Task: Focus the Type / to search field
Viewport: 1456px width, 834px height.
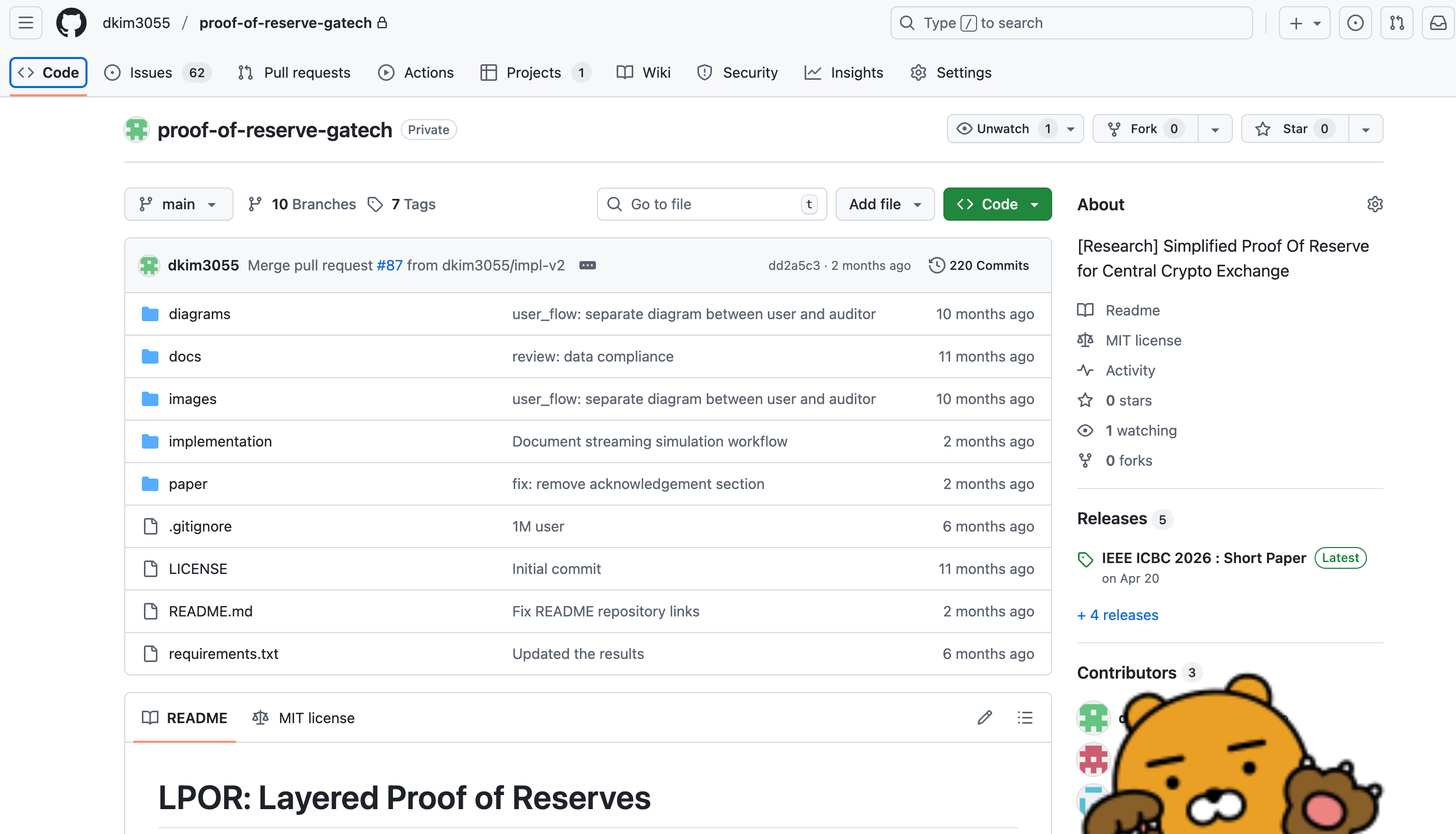Action: pyautogui.click(x=1071, y=23)
